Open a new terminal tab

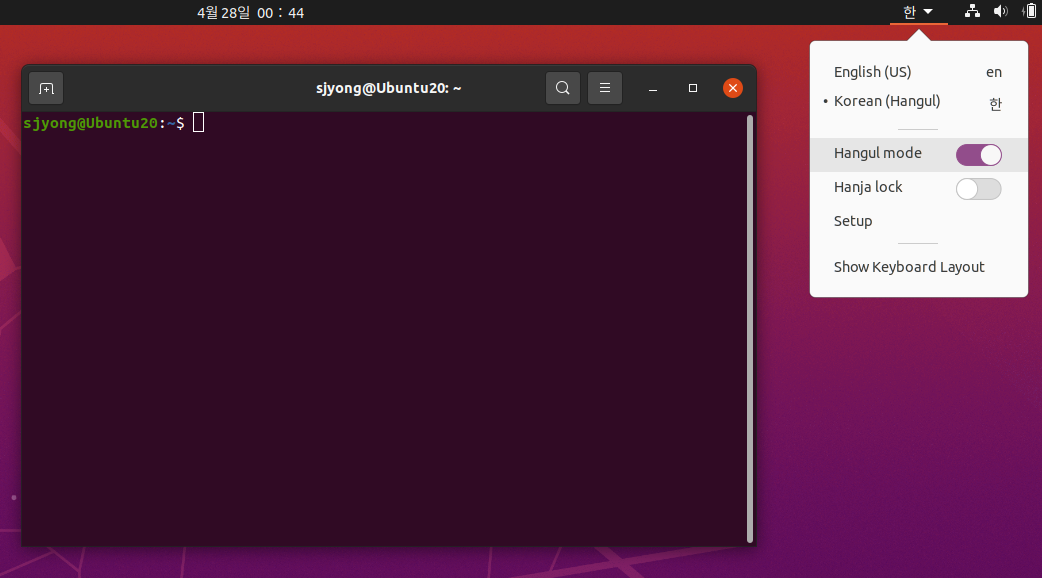point(46,88)
